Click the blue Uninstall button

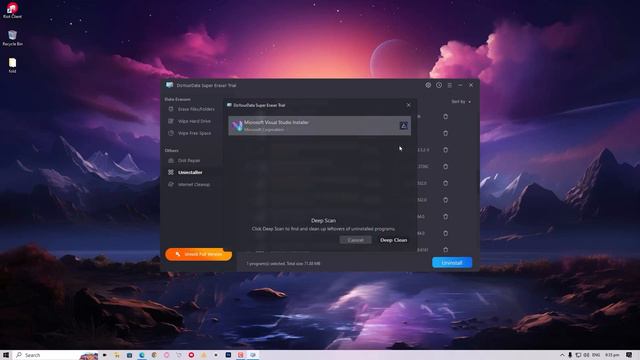point(452,262)
